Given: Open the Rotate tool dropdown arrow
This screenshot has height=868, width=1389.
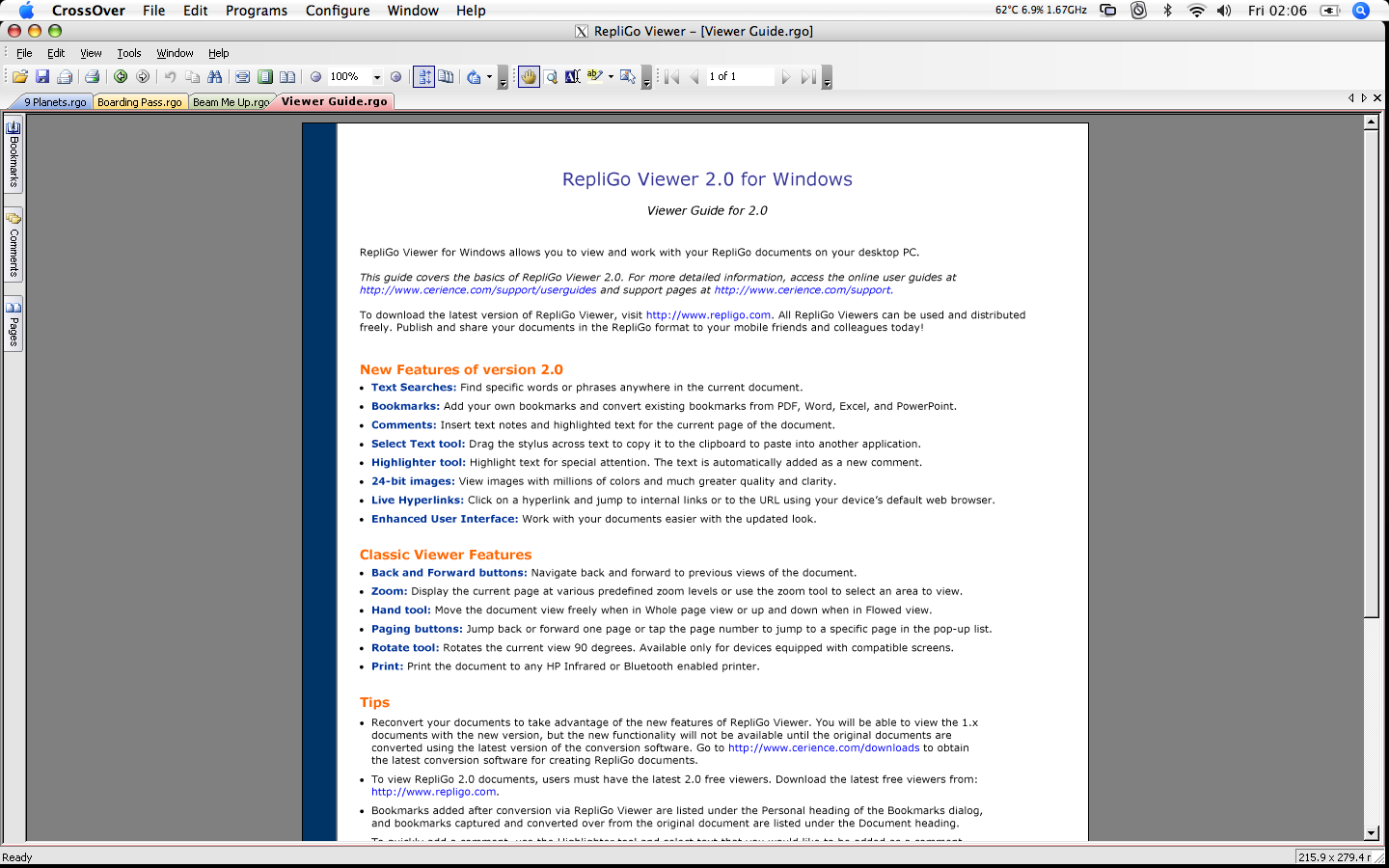Looking at the screenshot, I should point(489,76).
